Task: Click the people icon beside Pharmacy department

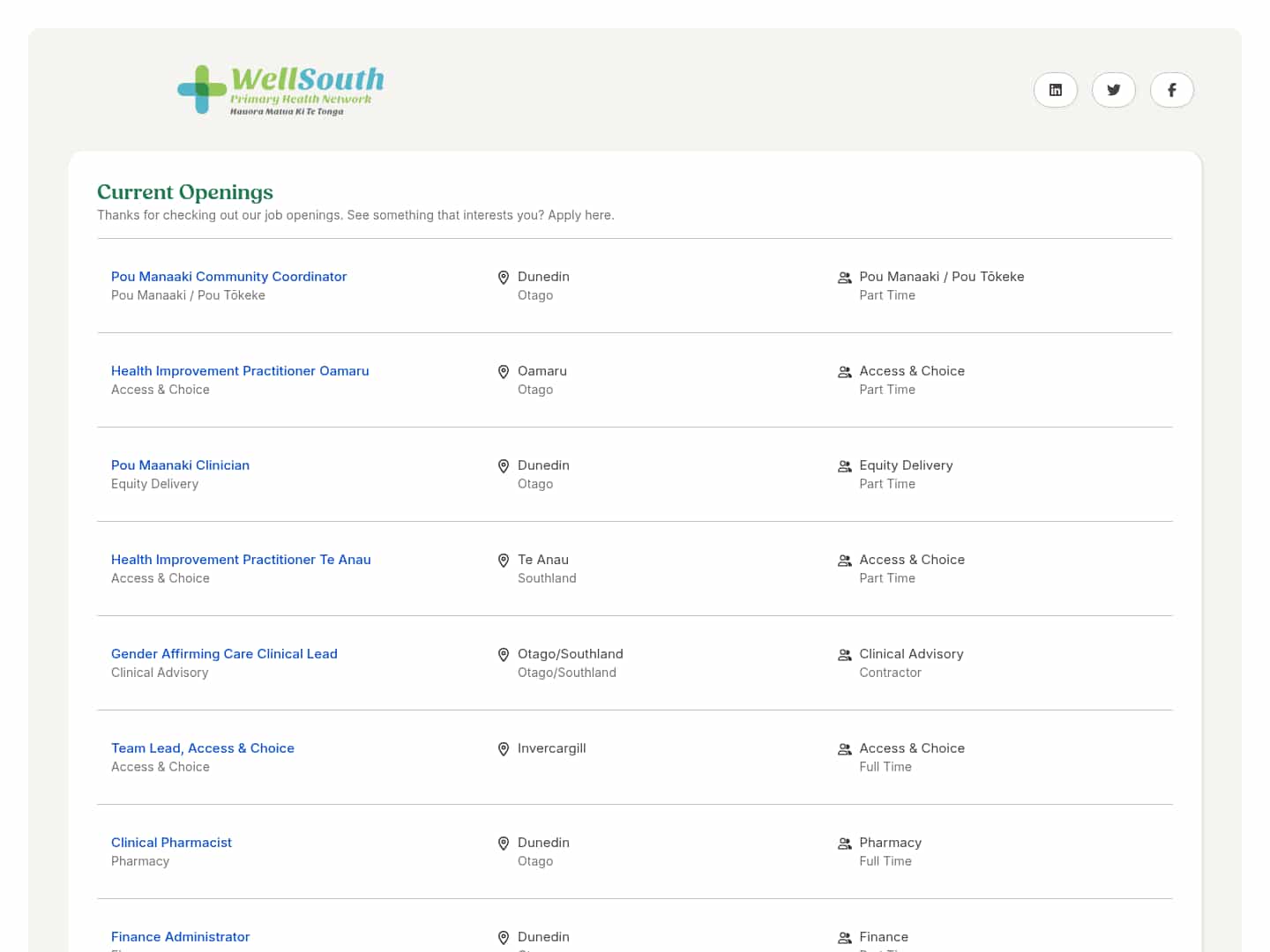Action: pos(844,844)
